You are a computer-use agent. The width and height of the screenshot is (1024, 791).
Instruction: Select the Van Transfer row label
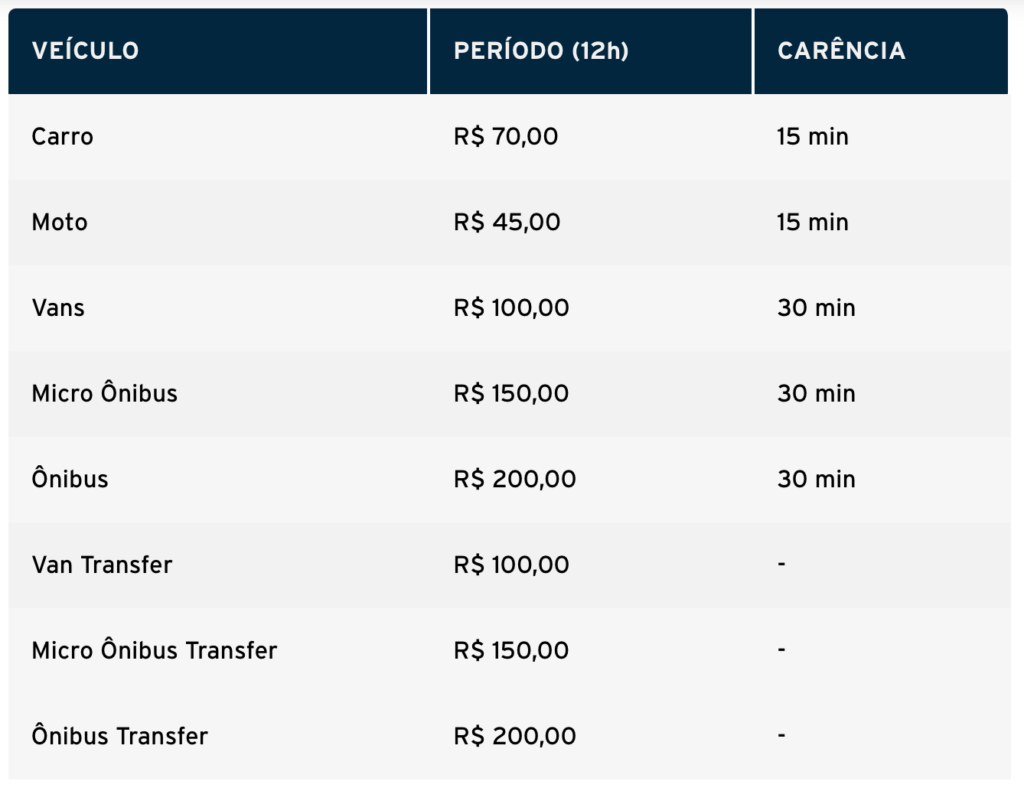tap(102, 565)
